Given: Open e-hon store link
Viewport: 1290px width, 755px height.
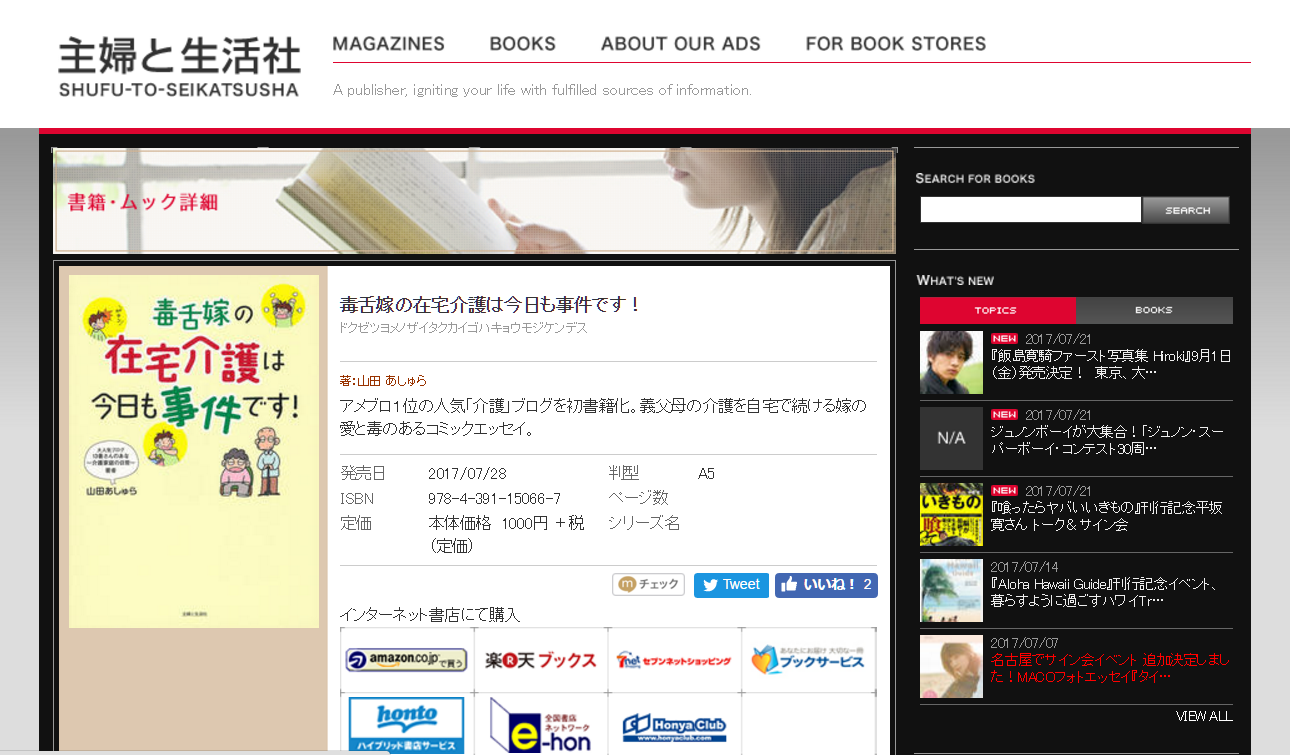Looking at the screenshot, I should (541, 725).
